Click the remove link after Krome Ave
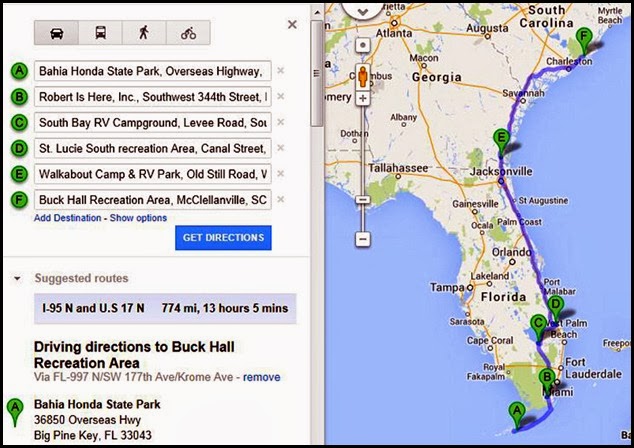This screenshot has height=448, width=634. tap(261, 377)
